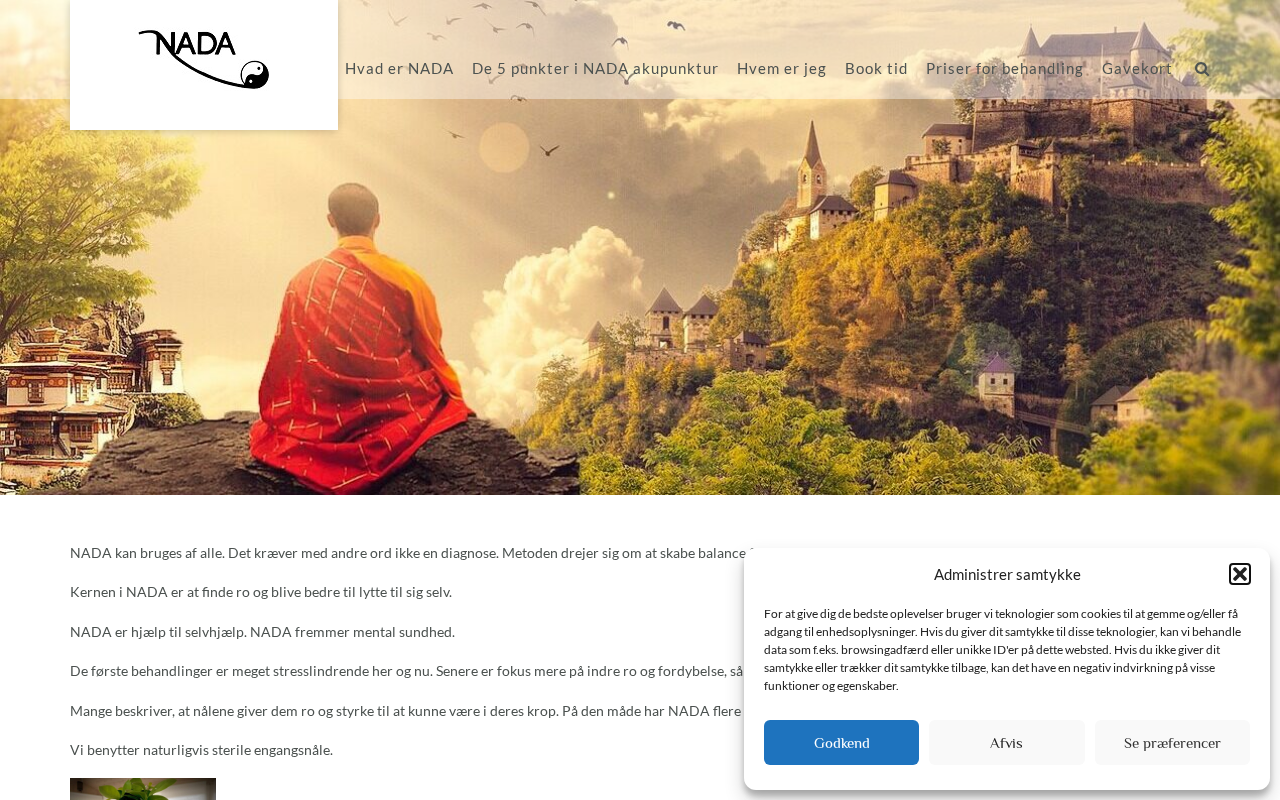Click the paragraph starting Kernen i NADA
This screenshot has width=1280, height=800.
pyautogui.click(x=261, y=592)
